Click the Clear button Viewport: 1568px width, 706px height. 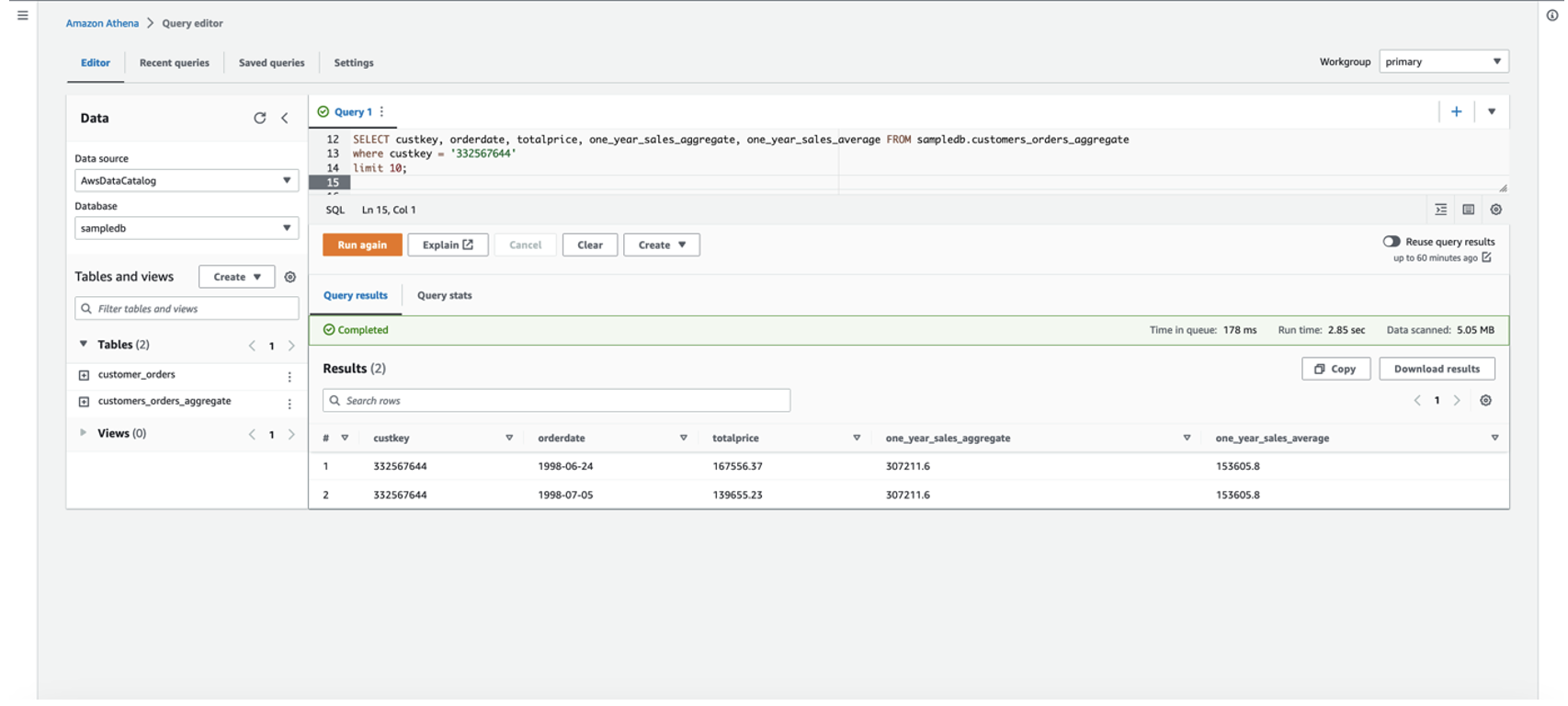590,245
